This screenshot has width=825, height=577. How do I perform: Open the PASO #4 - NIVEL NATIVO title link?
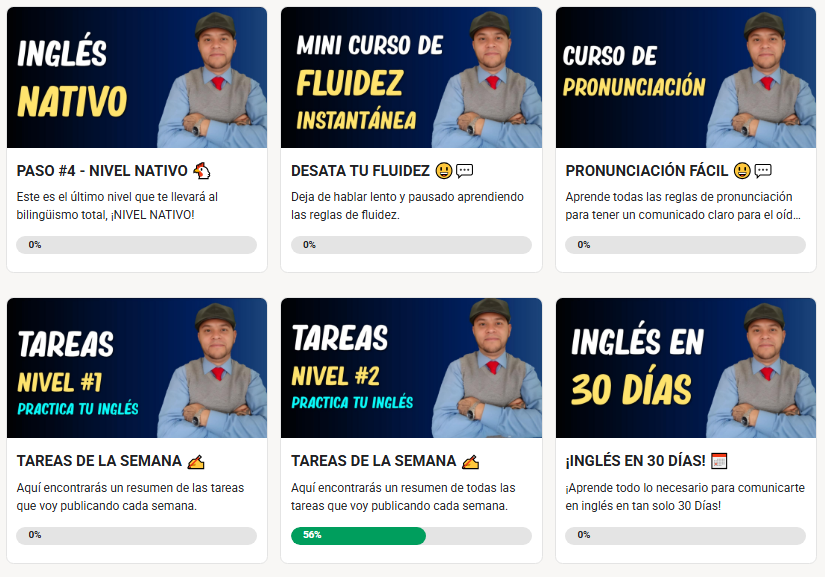[102, 171]
